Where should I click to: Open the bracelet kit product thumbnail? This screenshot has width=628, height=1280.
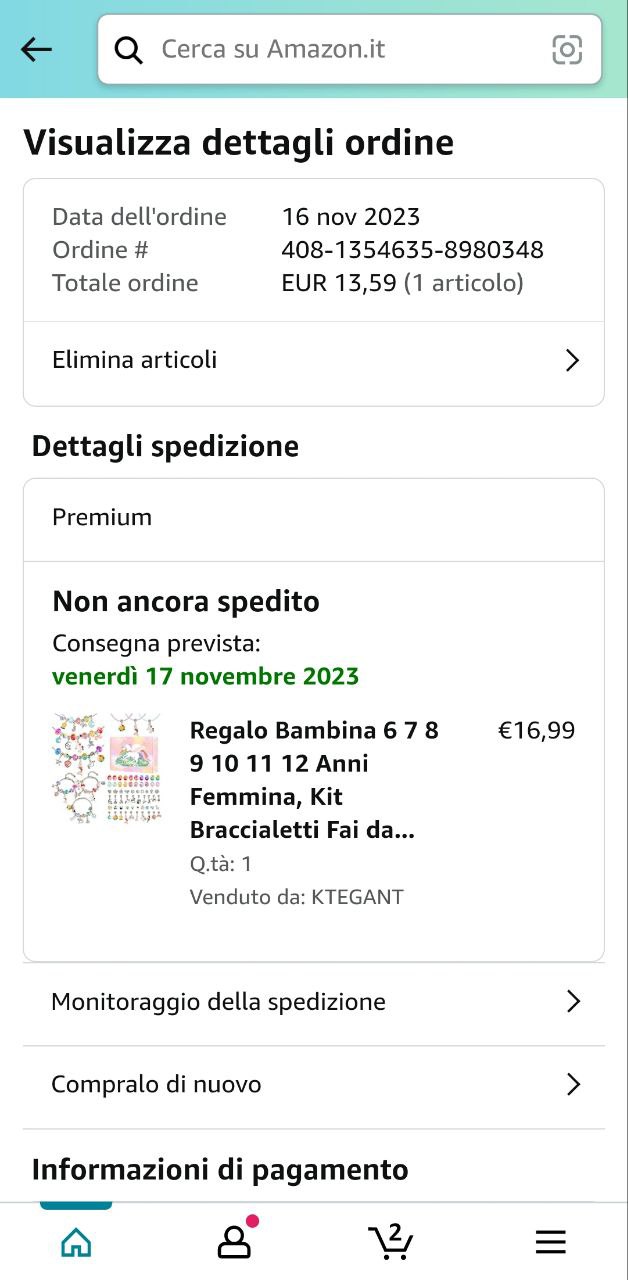coord(106,768)
